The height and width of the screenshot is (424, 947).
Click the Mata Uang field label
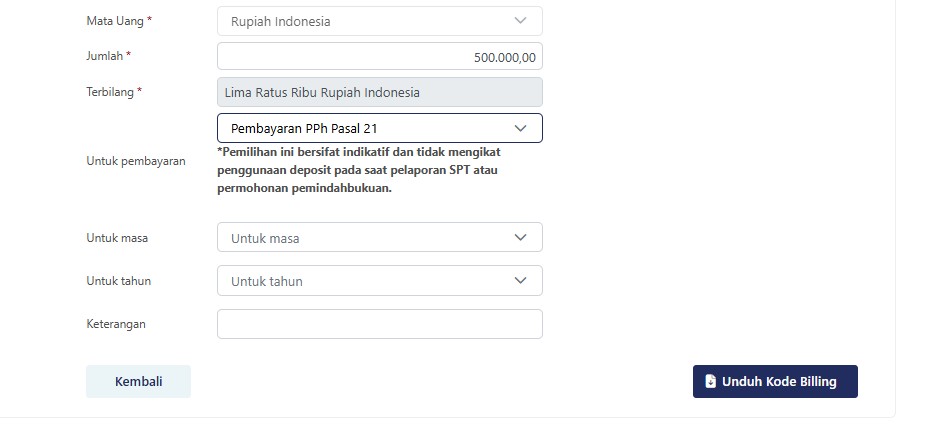[x=119, y=21]
